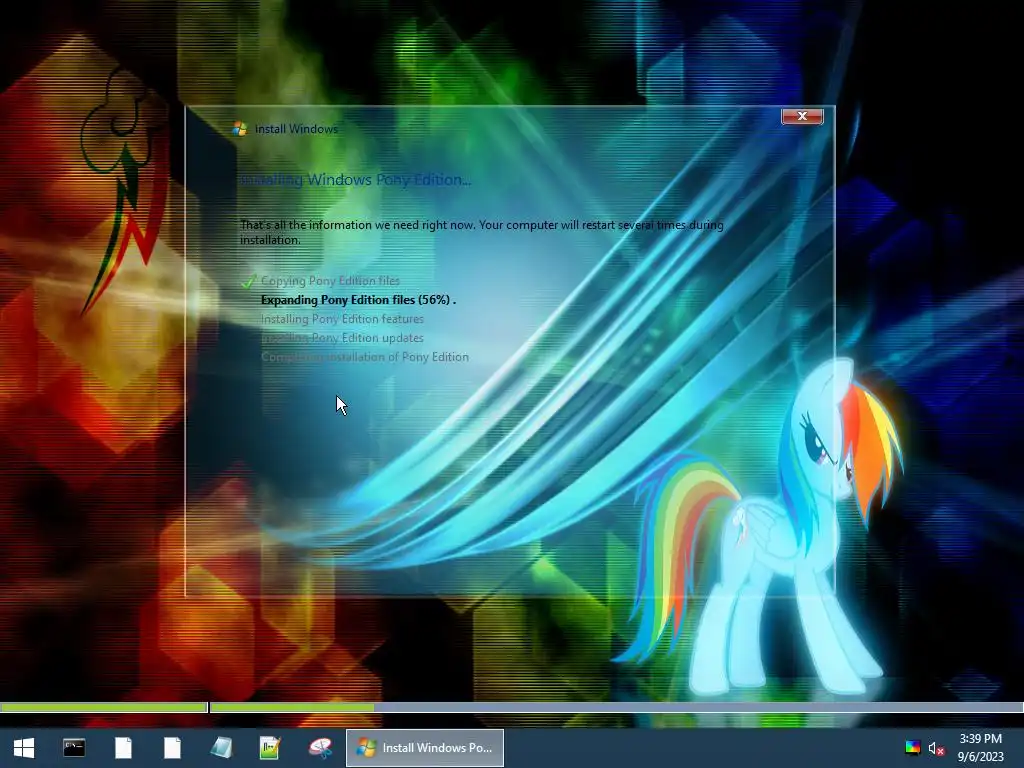This screenshot has width=1024, height=768.
Task: Open the blank file icon beside the notepad icon
Action: tap(172, 748)
